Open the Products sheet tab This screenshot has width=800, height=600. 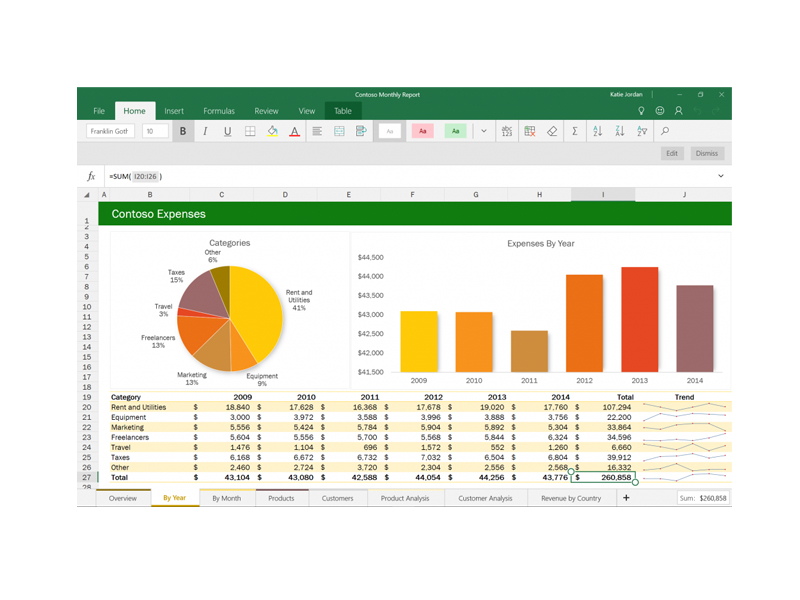pos(281,498)
